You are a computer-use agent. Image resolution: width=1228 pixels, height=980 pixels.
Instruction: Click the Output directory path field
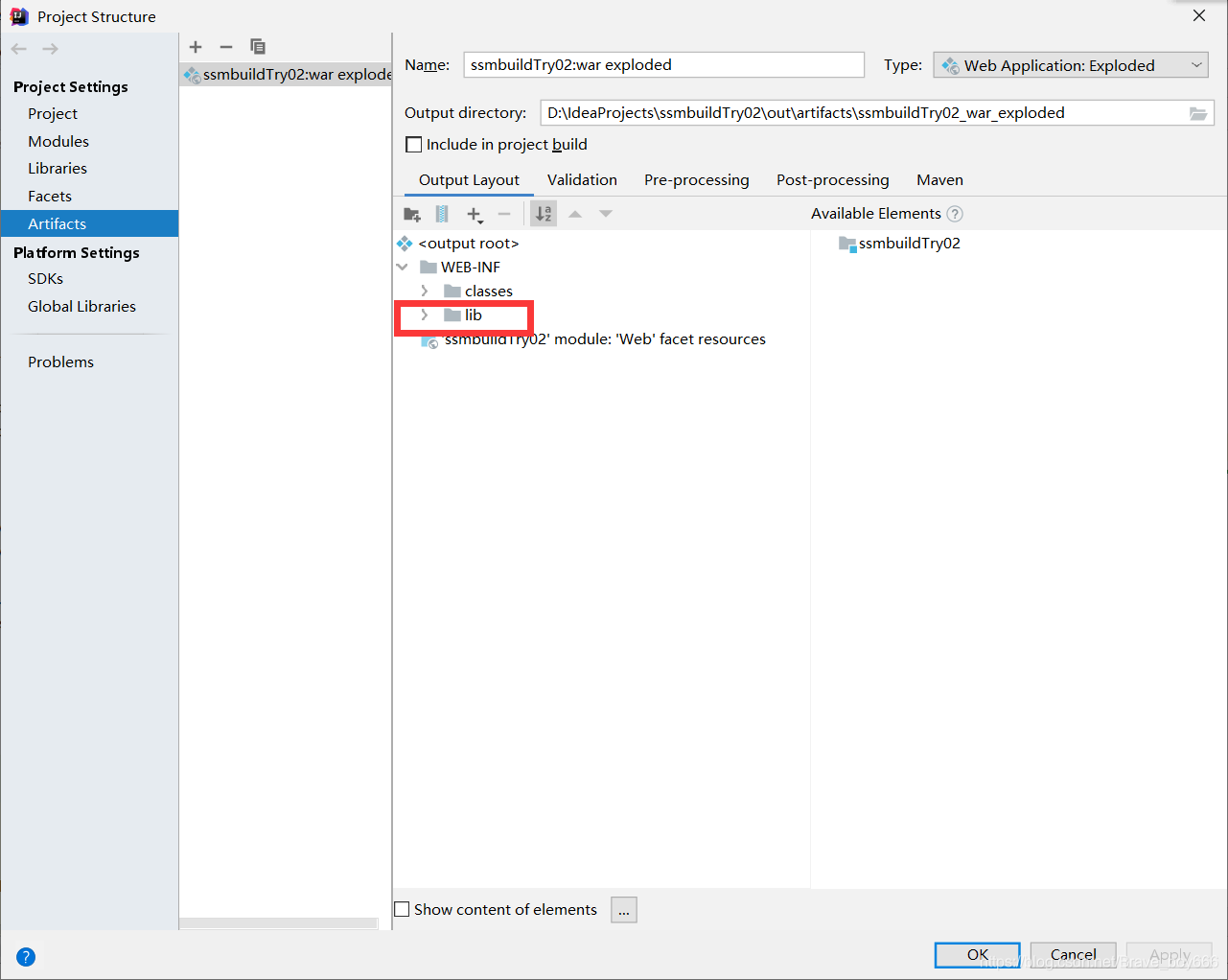point(864,113)
